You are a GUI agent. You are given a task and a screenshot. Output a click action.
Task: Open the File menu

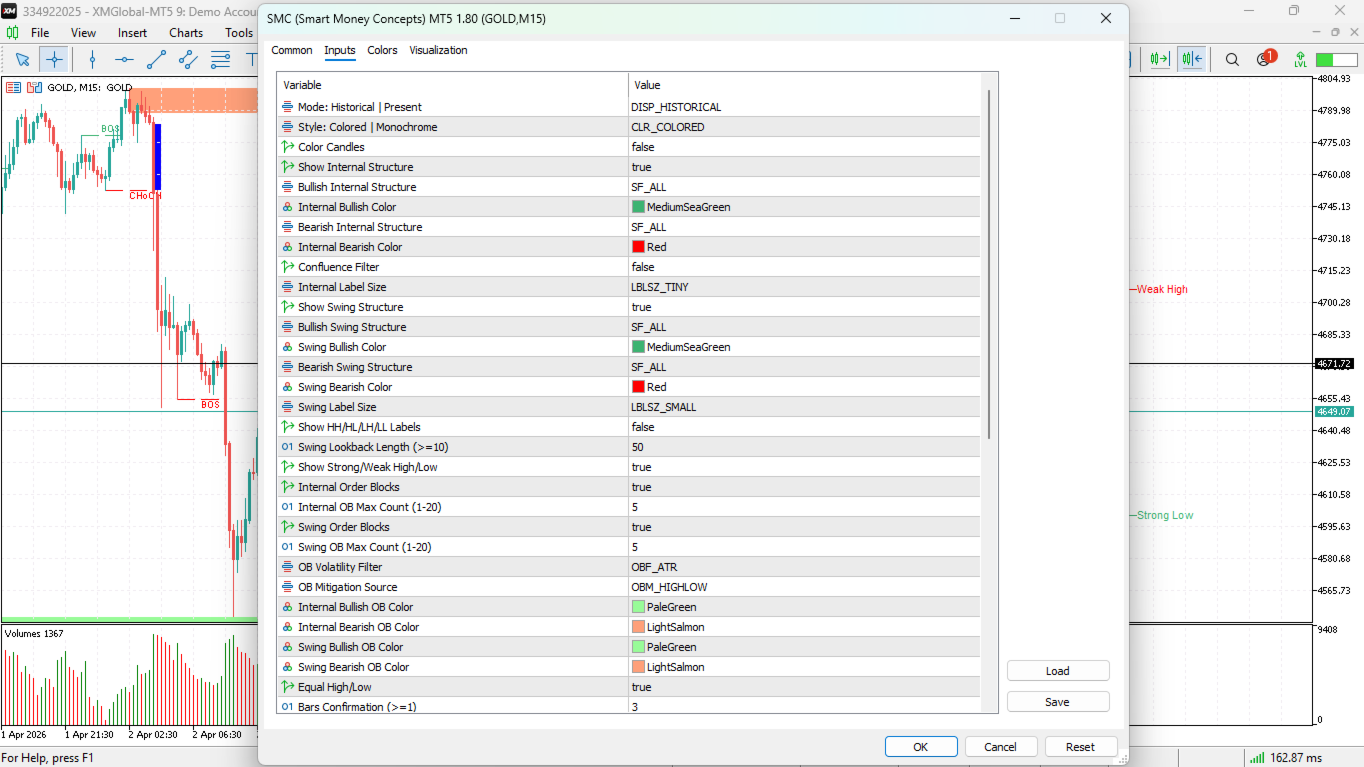point(40,33)
